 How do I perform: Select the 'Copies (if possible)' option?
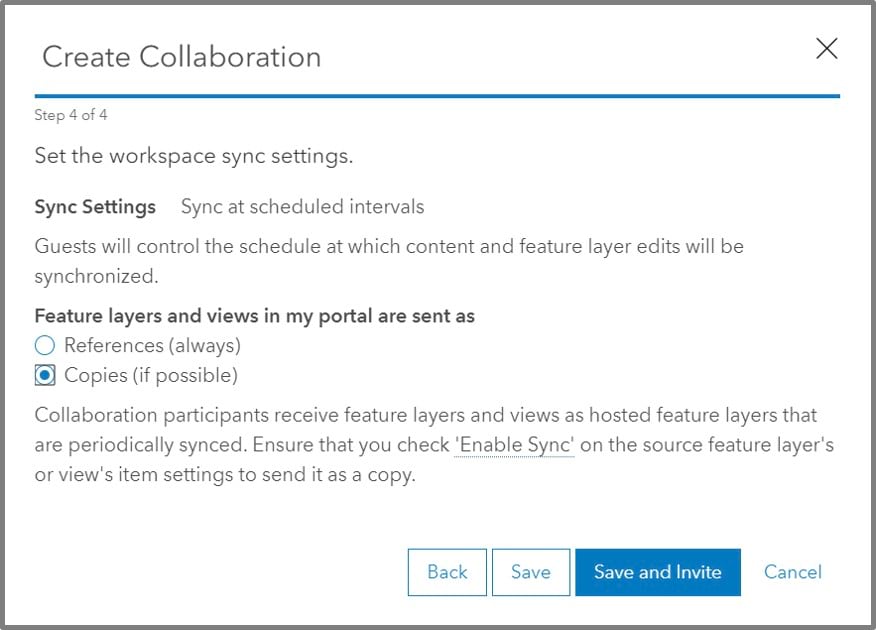44,375
